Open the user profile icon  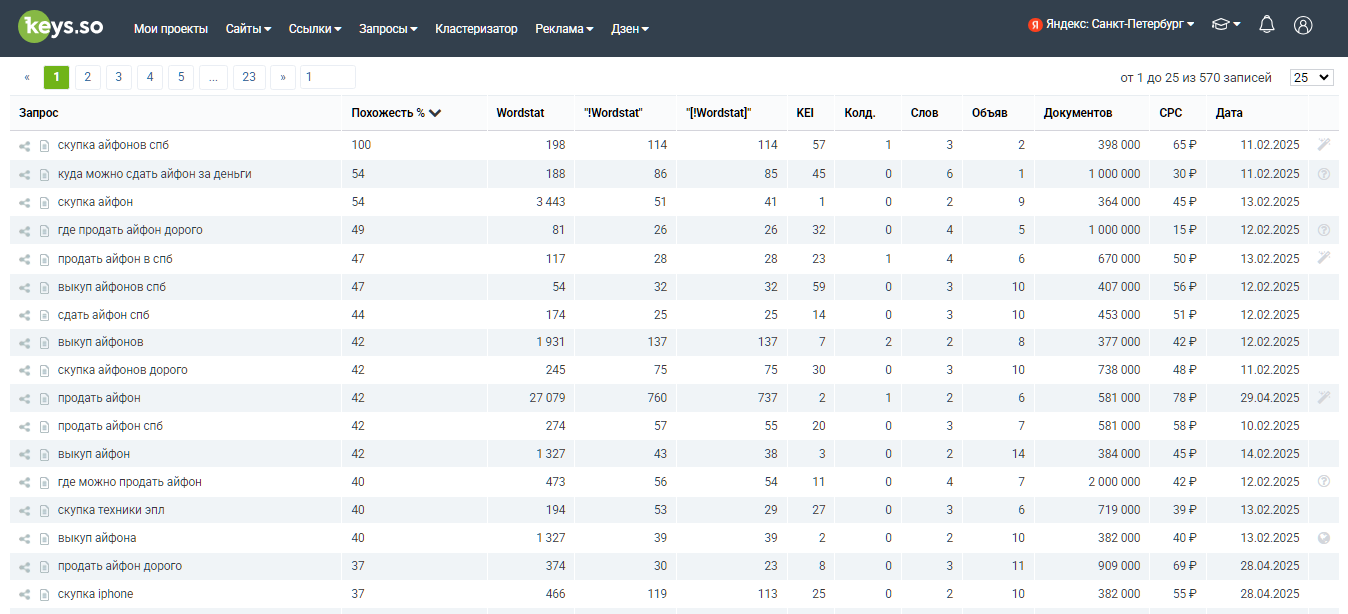pyautogui.click(x=1302, y=25)
